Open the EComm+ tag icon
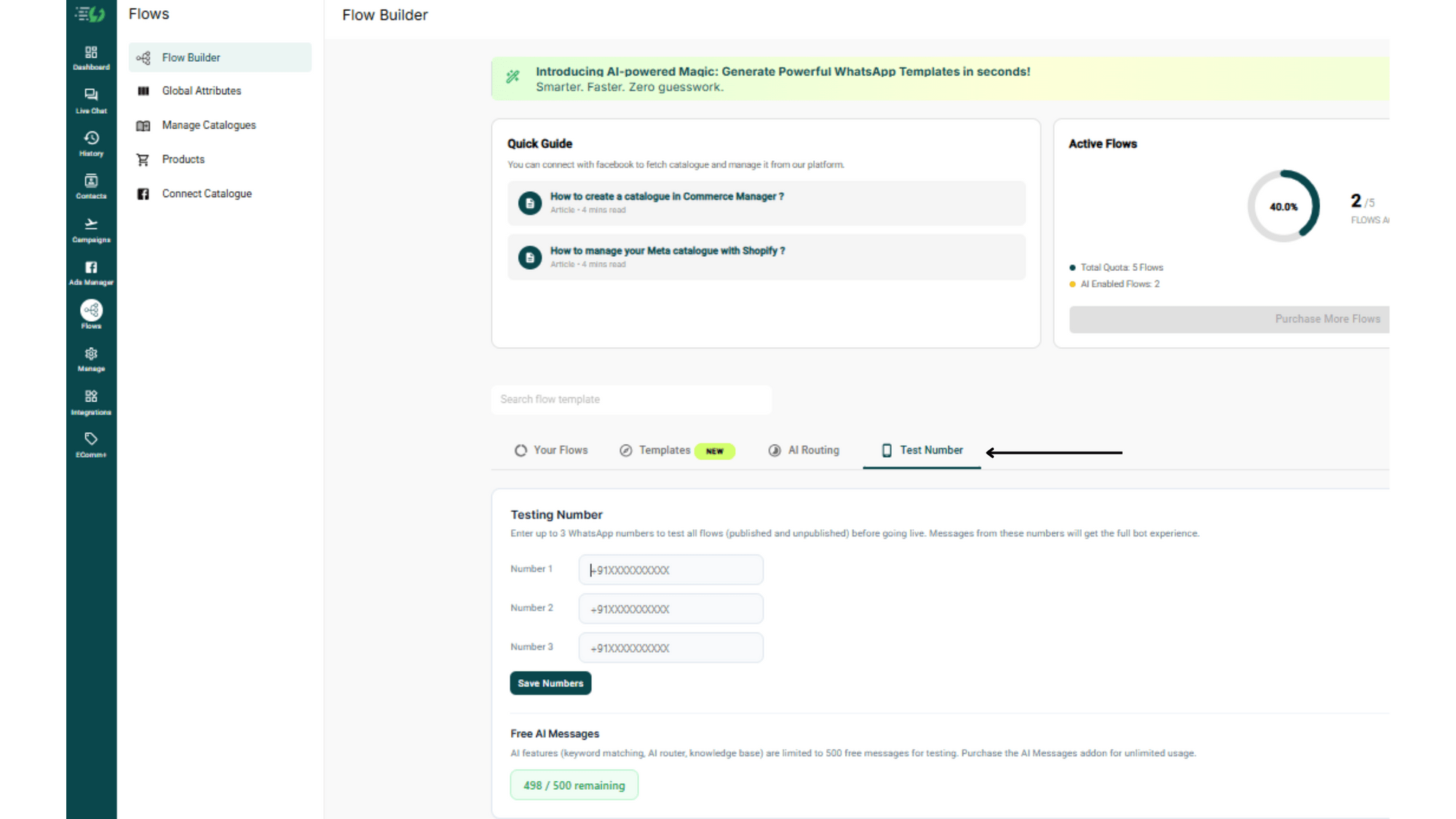The width and height of the screenshot is (1456, 819). tap(91, 445)
